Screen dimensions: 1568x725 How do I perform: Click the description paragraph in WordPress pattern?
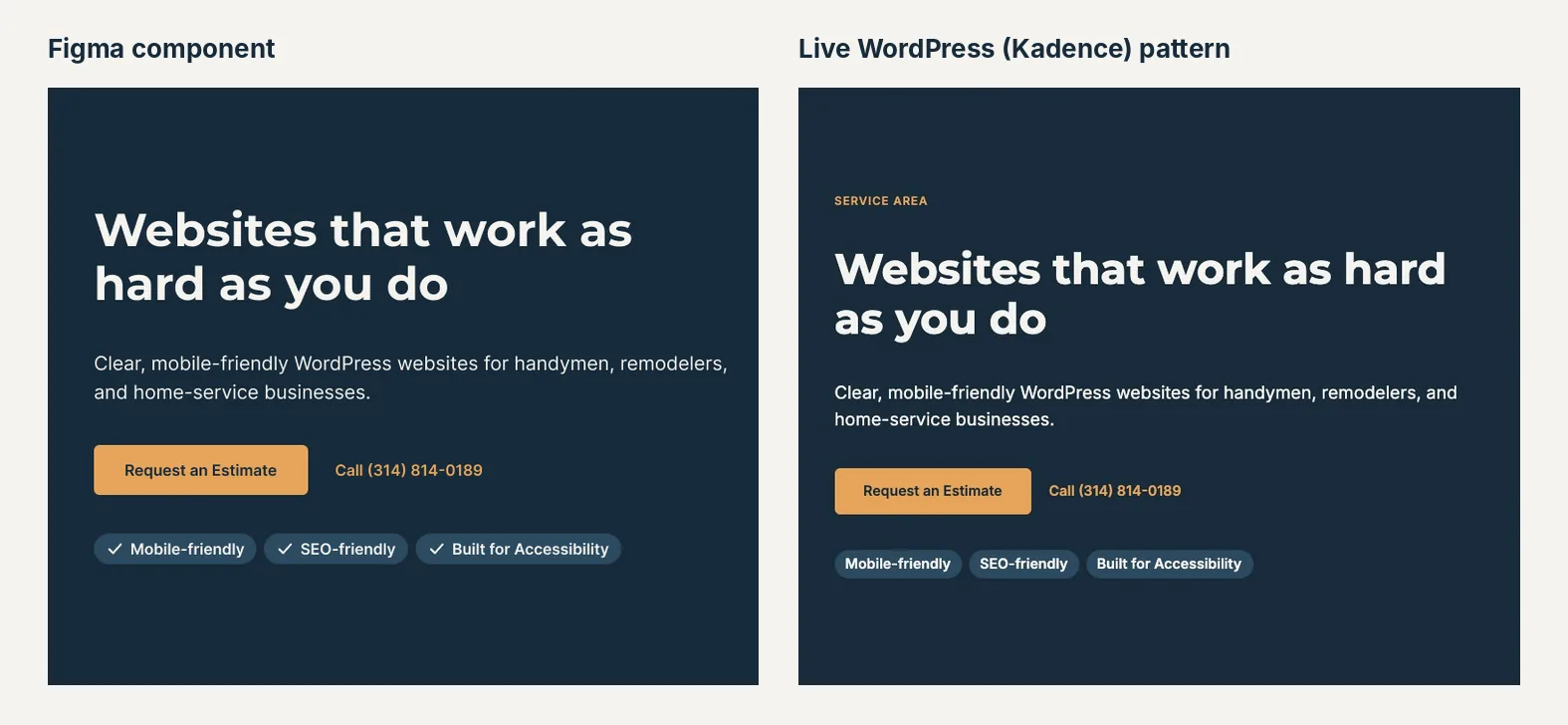click(1146, 405)
